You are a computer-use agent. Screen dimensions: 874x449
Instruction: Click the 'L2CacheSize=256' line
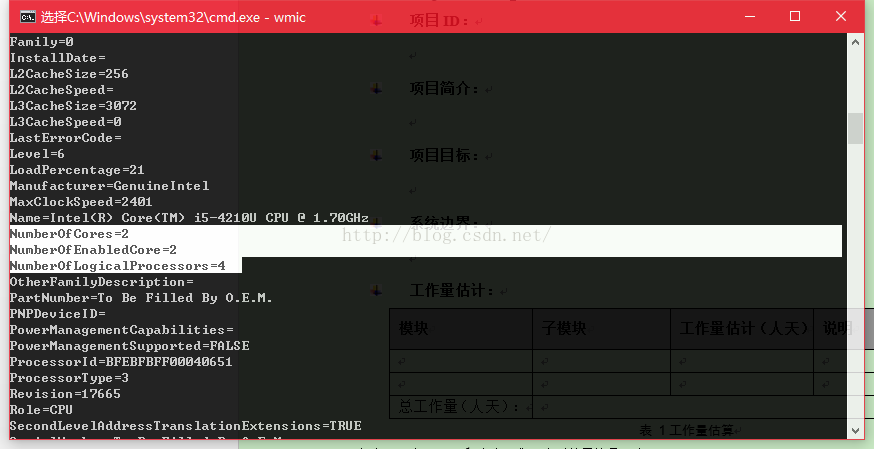(x=69, y=74)
